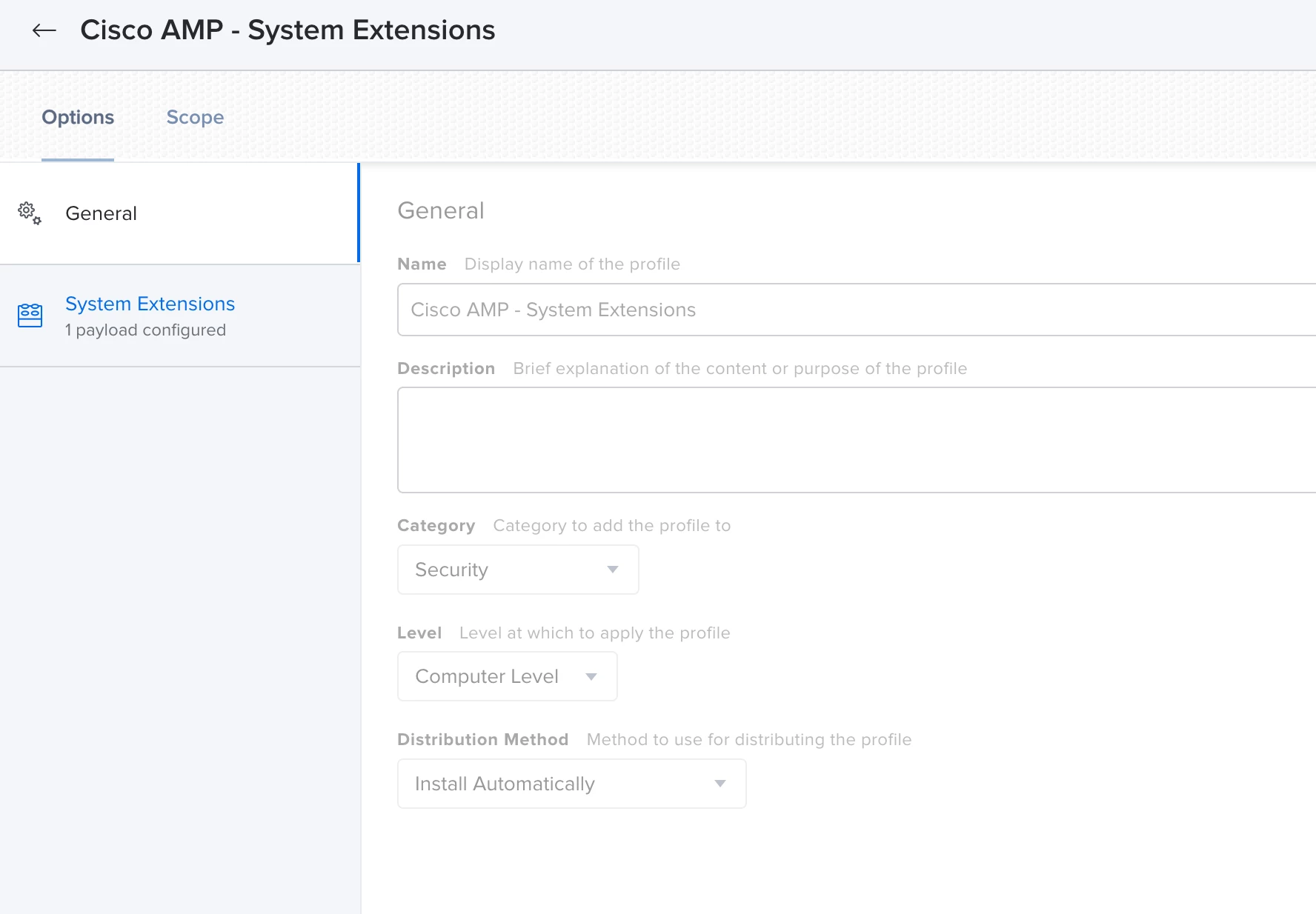1316x914 pixels.
Task: Click the 'Method to use for distributing the profile' hint
Action: click(749, 740)
